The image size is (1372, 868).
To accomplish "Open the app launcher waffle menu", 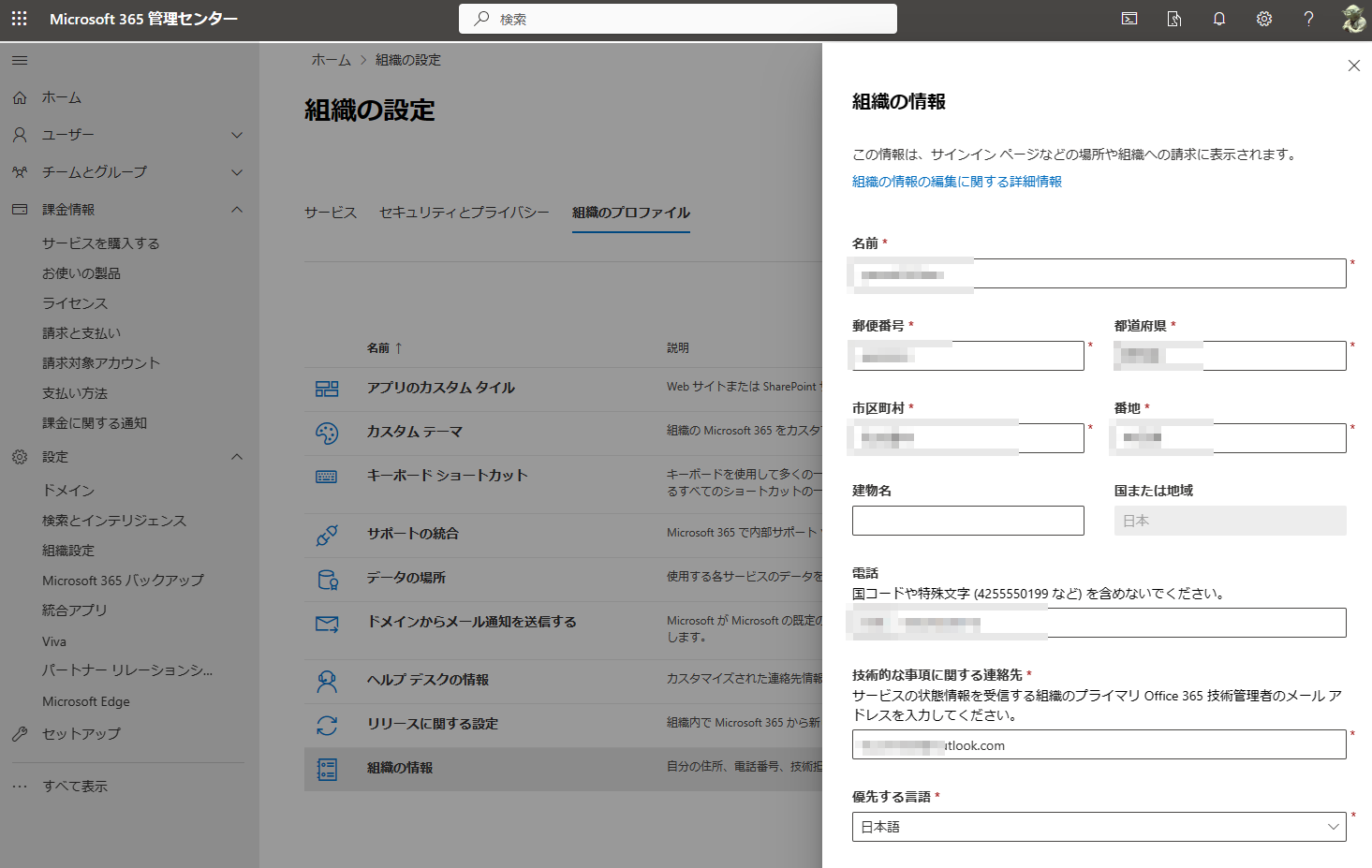I will tap(19, 19).
